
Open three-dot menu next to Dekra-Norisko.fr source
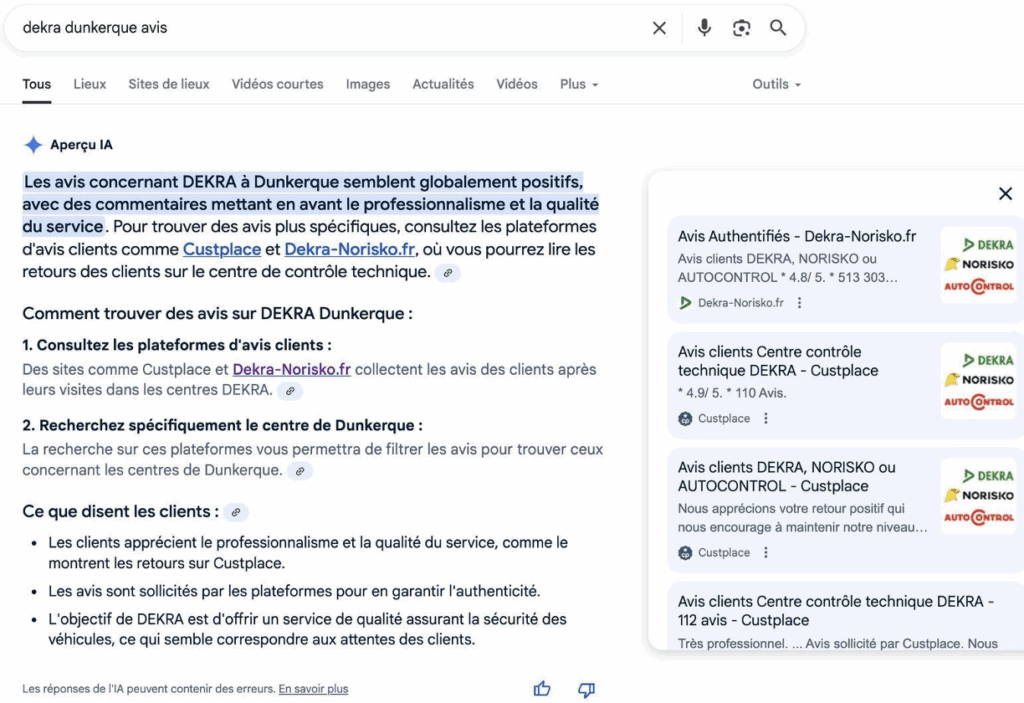(x=799, y=303)
